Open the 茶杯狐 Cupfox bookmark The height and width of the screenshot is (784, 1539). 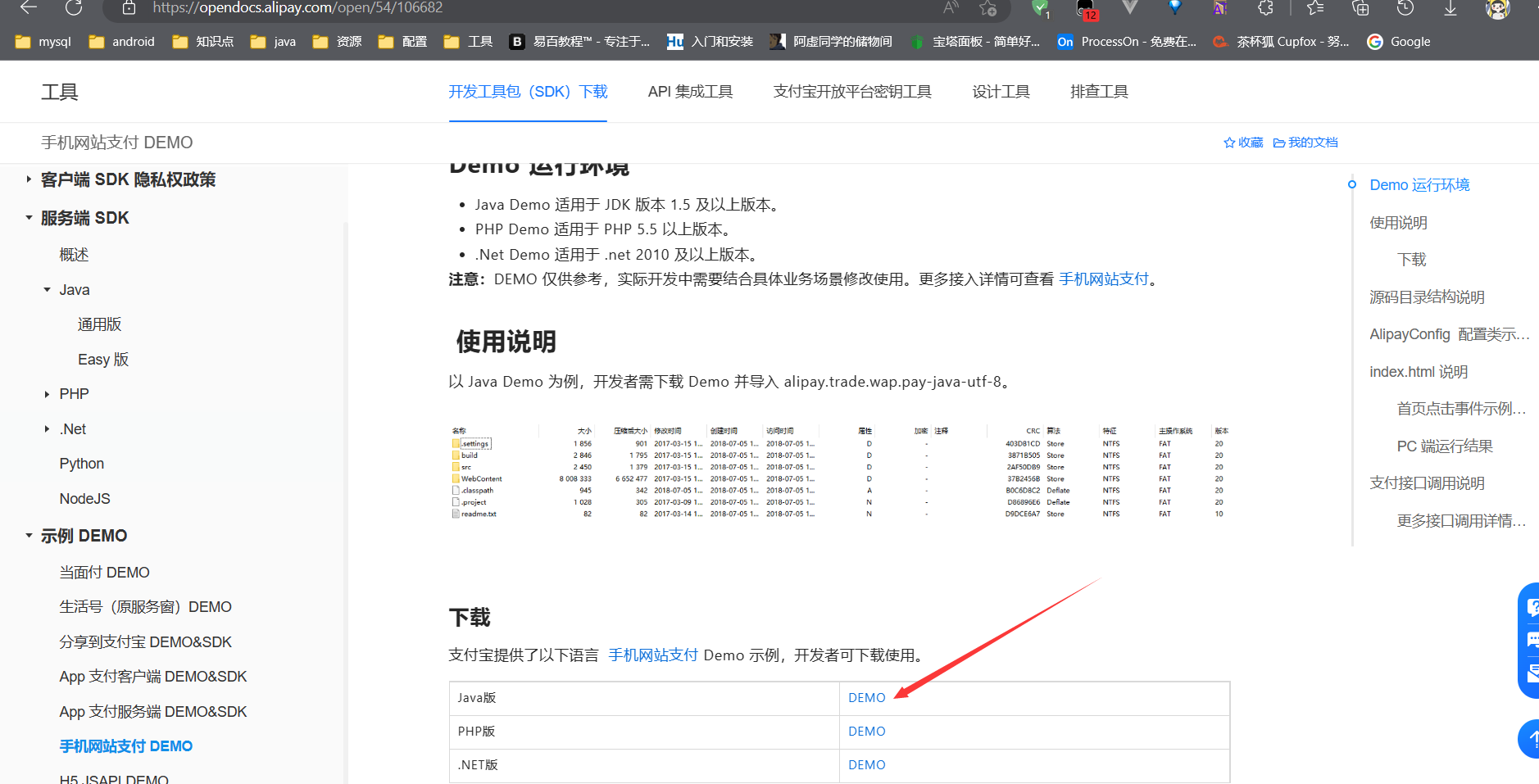(1281, 42)
